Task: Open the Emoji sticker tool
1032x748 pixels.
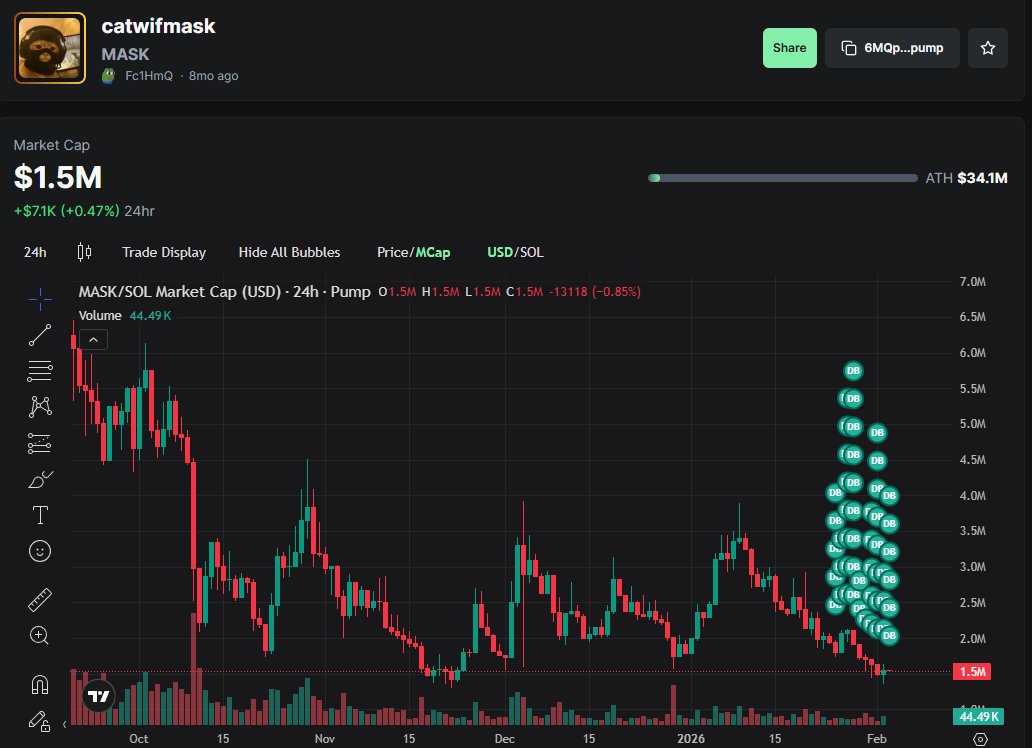Action: pyautogui.click(x=40, y=551)
